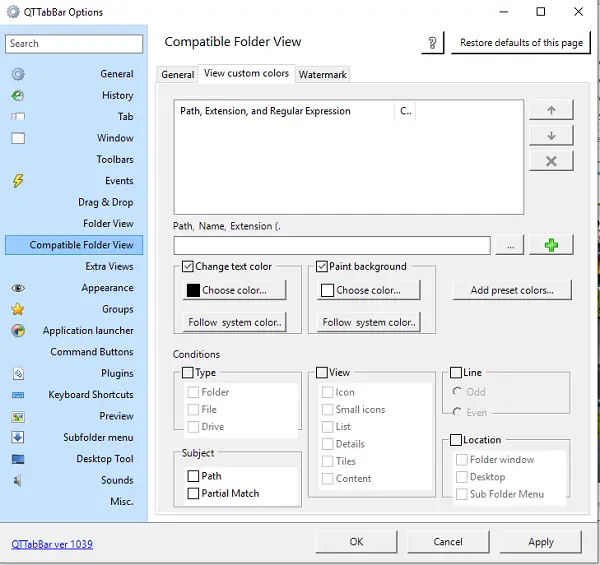Add entry with green plus button
The height and width of the screenshot is (565, 600).
click(x=551, y=245)
